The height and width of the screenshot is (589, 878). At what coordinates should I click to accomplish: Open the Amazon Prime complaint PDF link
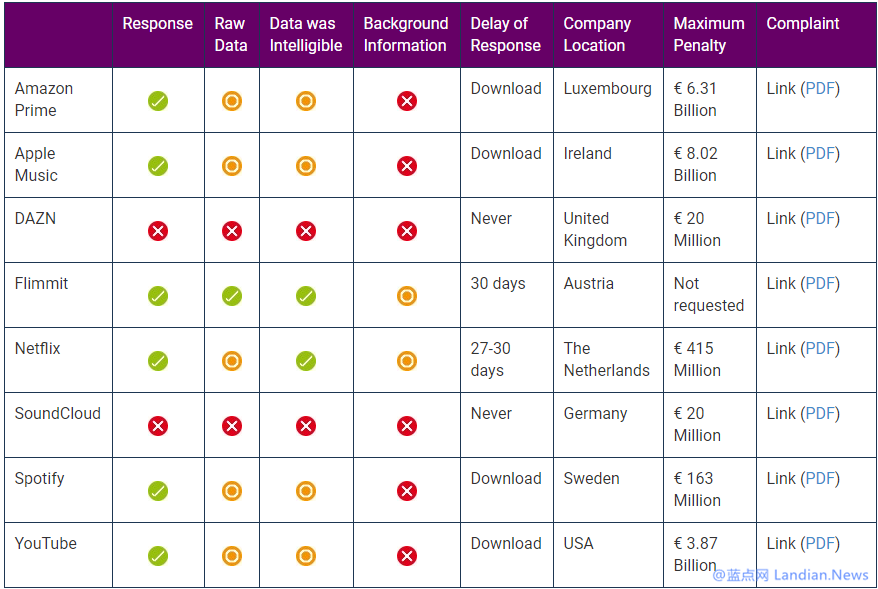coord(820,89)
